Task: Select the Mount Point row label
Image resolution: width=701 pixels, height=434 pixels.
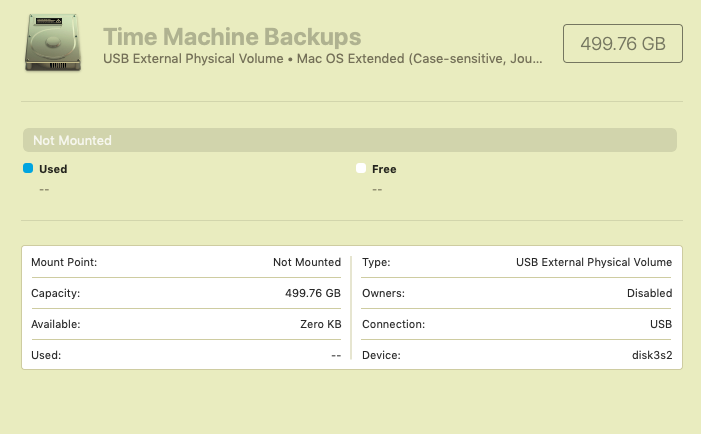Action: click(64, 262)
